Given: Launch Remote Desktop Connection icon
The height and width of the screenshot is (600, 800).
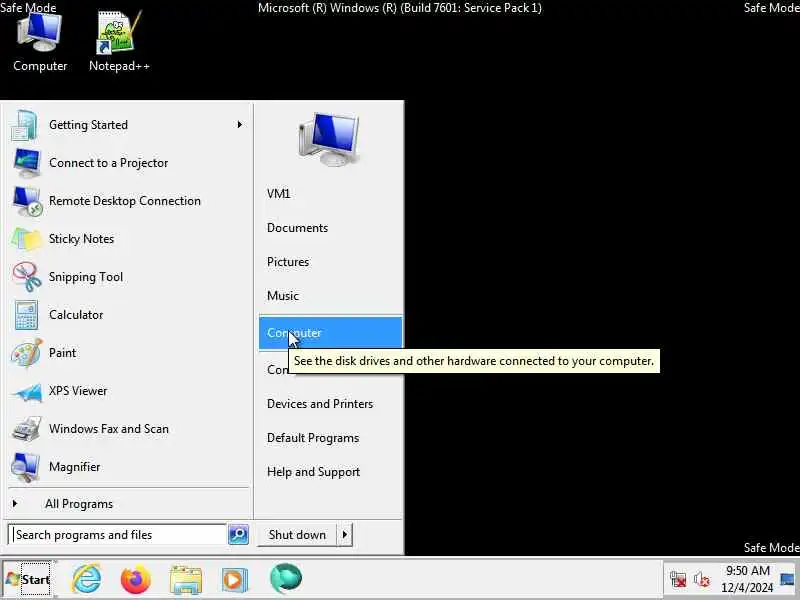Looking at the screenshot, I should pyautogui.click(x=27, y=201).
